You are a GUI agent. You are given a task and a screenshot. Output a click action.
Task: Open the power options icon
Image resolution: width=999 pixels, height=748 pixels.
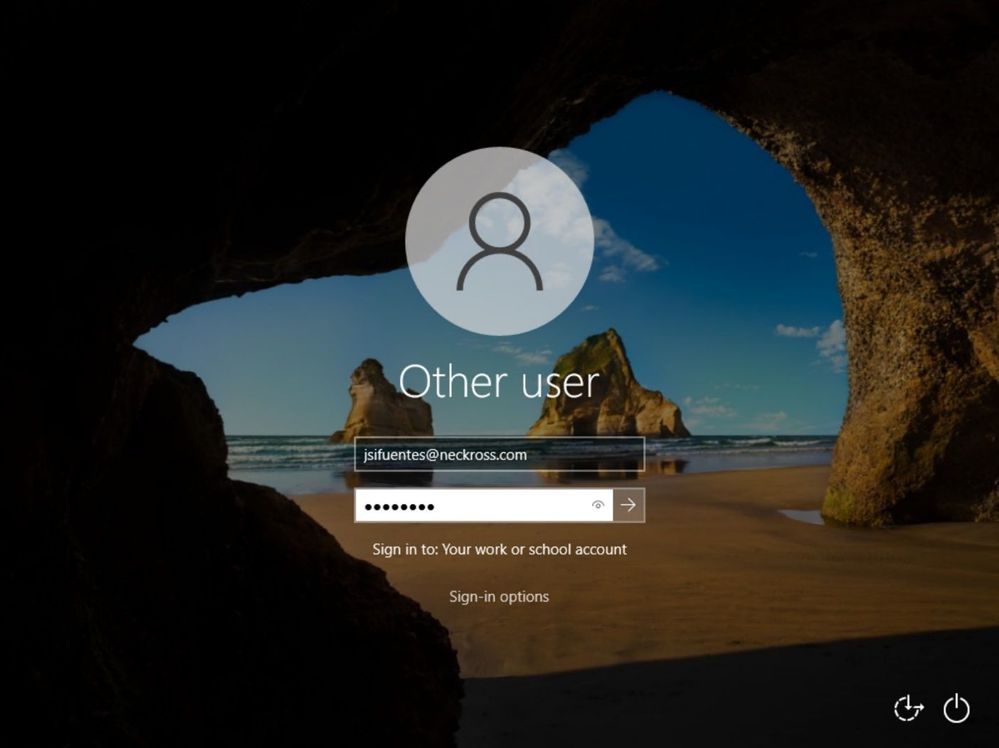tap(956, 708)
